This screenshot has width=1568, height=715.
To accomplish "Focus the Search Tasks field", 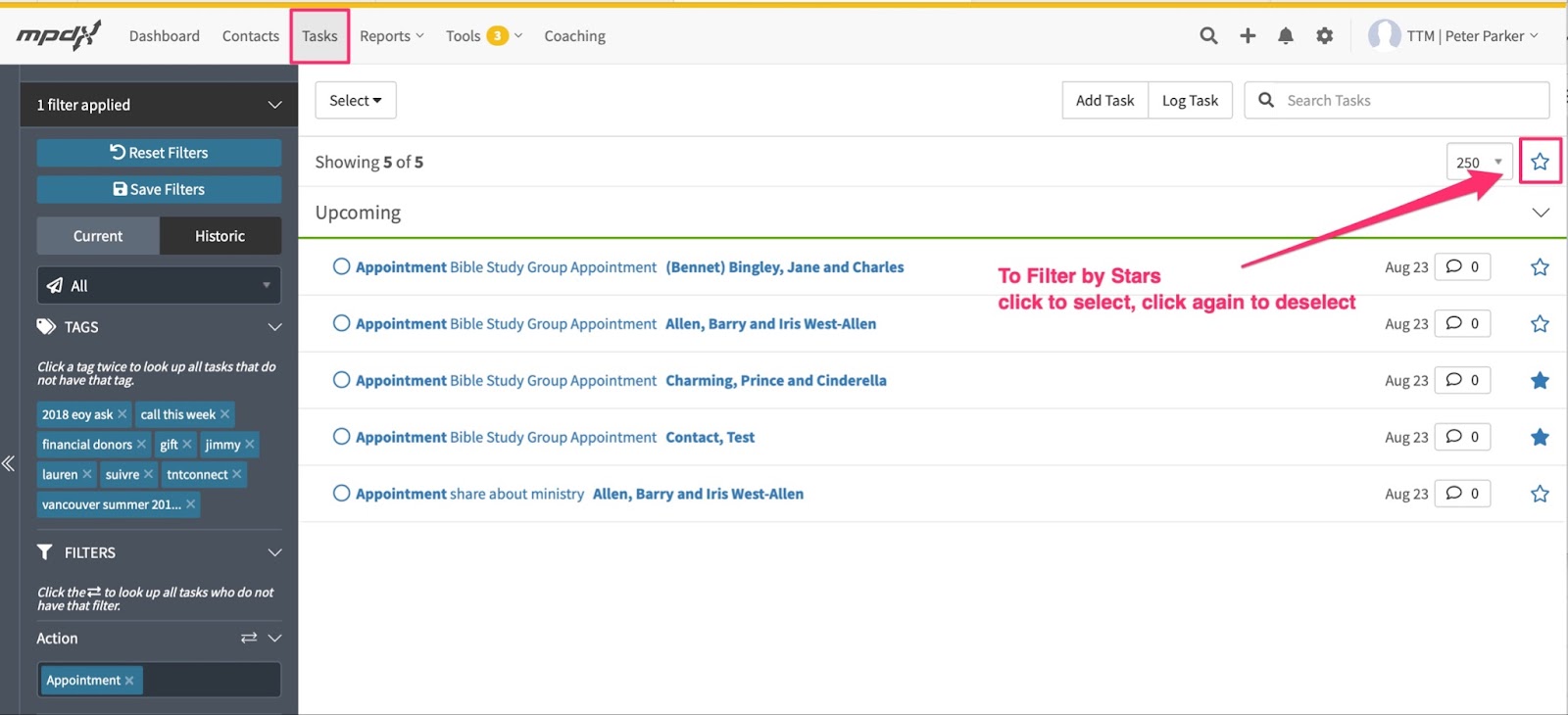I will 1397,100.
